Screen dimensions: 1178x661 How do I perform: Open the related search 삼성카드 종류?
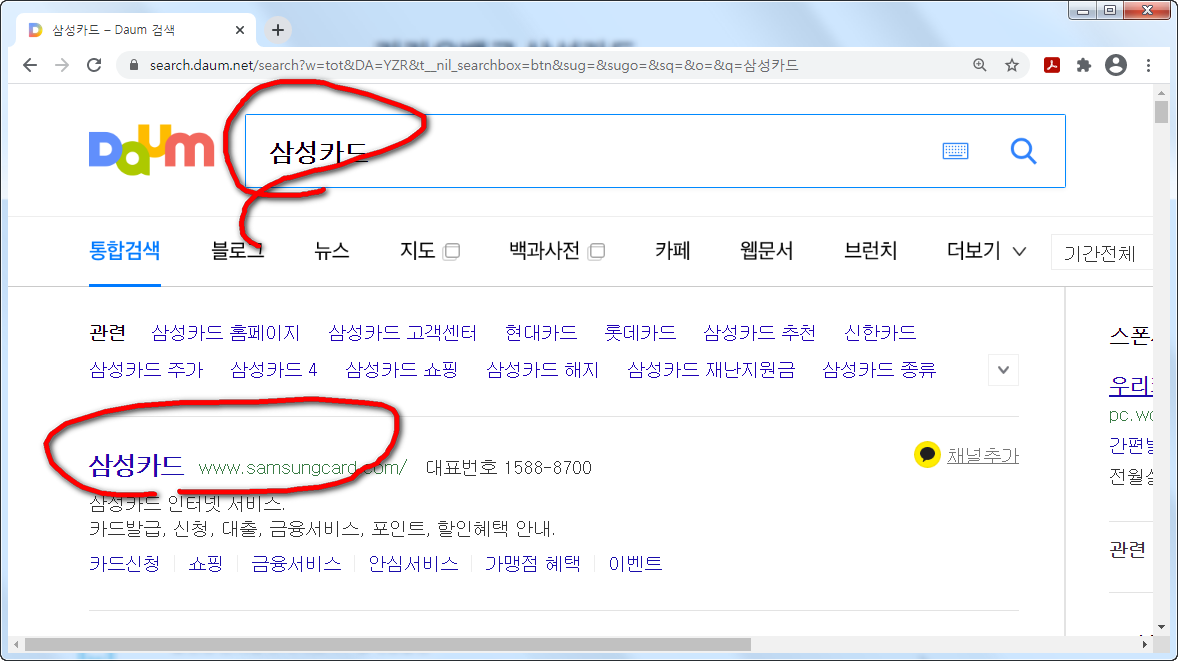pos(879,370)
